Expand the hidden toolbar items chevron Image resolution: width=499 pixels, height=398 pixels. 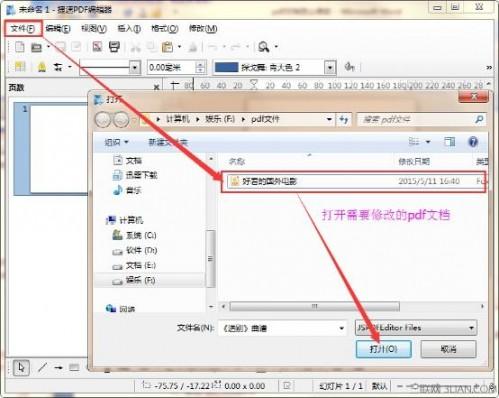coord(489,67)
